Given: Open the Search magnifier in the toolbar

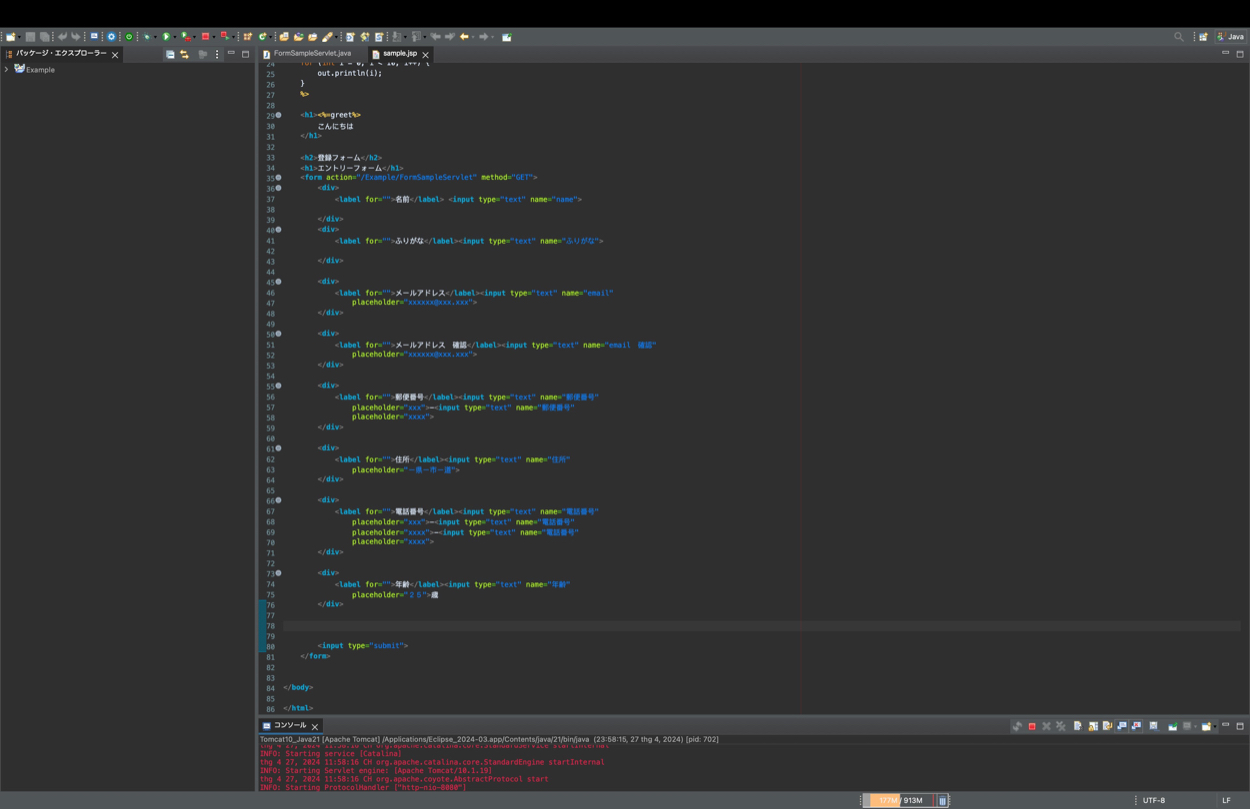Looking at the screenshot, I should pyautogui.click(x=1179, y=37).
